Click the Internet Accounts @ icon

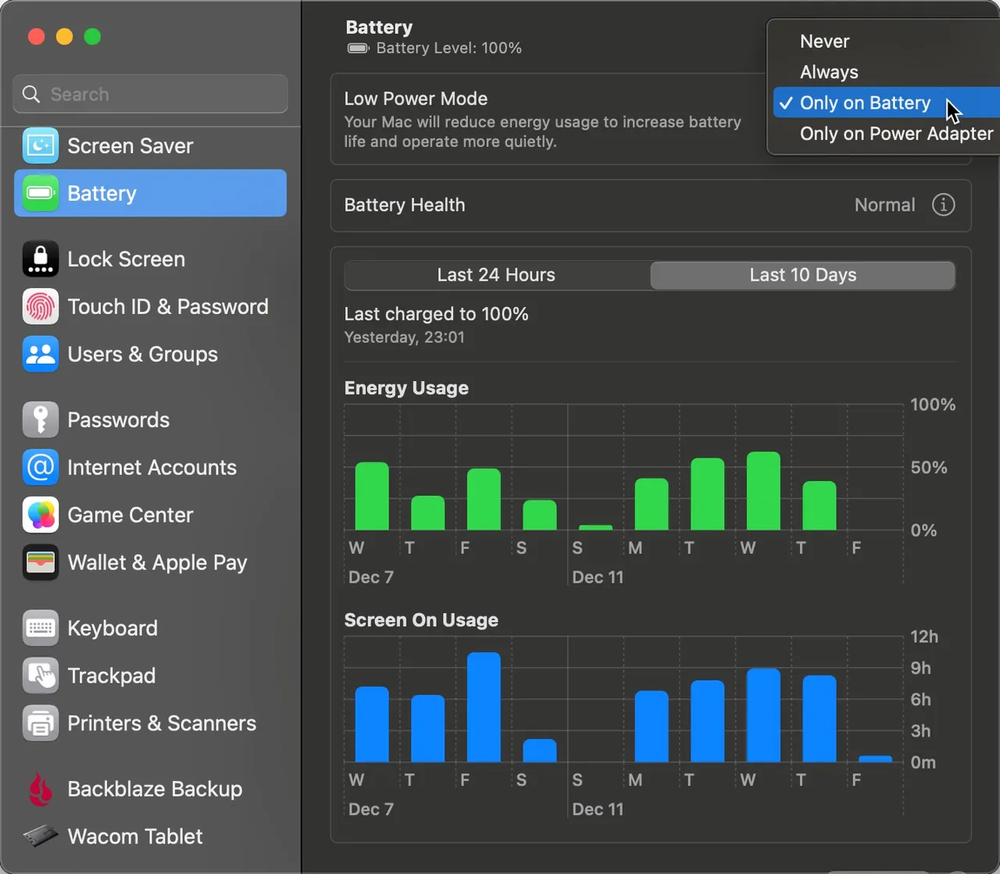pos(41,467)
